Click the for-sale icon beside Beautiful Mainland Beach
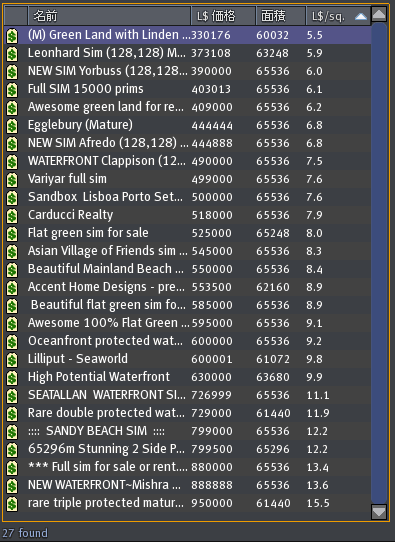The height and width of the screenshot is (542, 395). [x=12, y=270]
